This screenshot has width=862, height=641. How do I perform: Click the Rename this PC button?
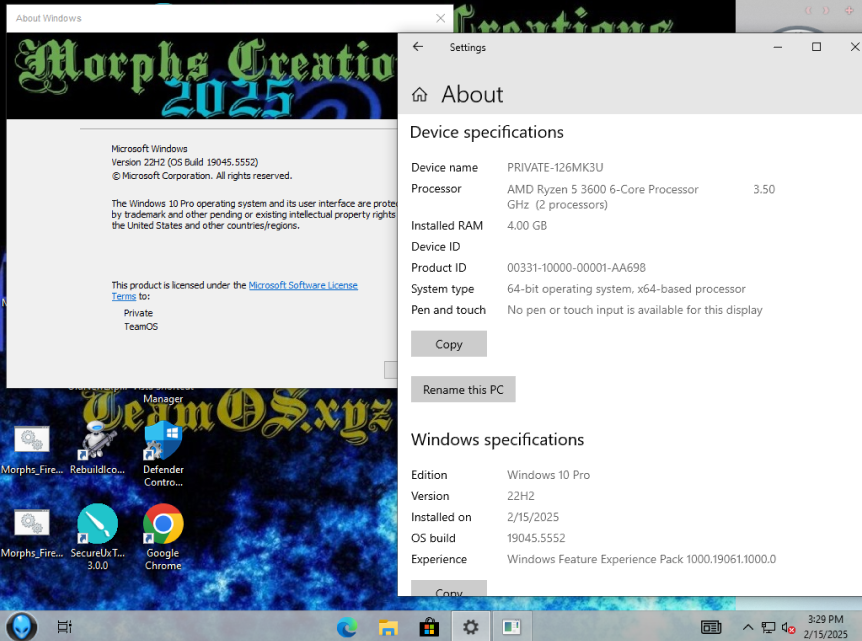pos(463,390)
